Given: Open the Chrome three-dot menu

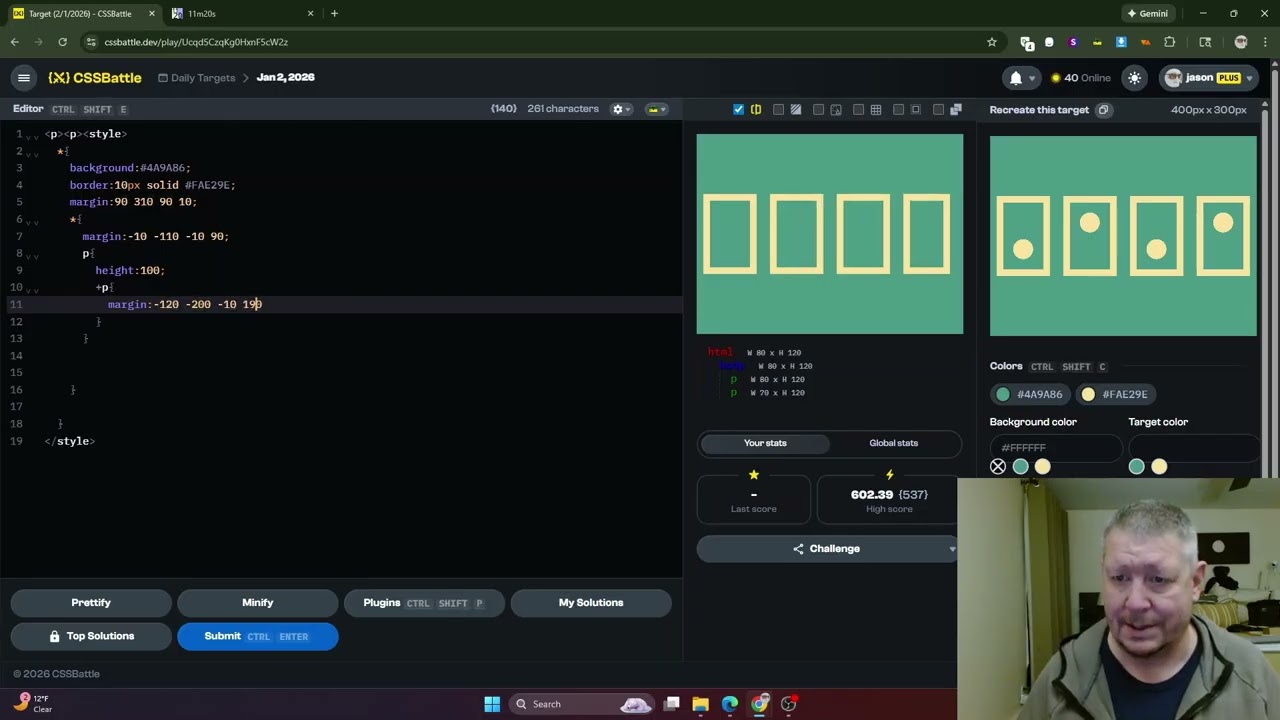Looking at the screenshot, I should coord(1266,42).
